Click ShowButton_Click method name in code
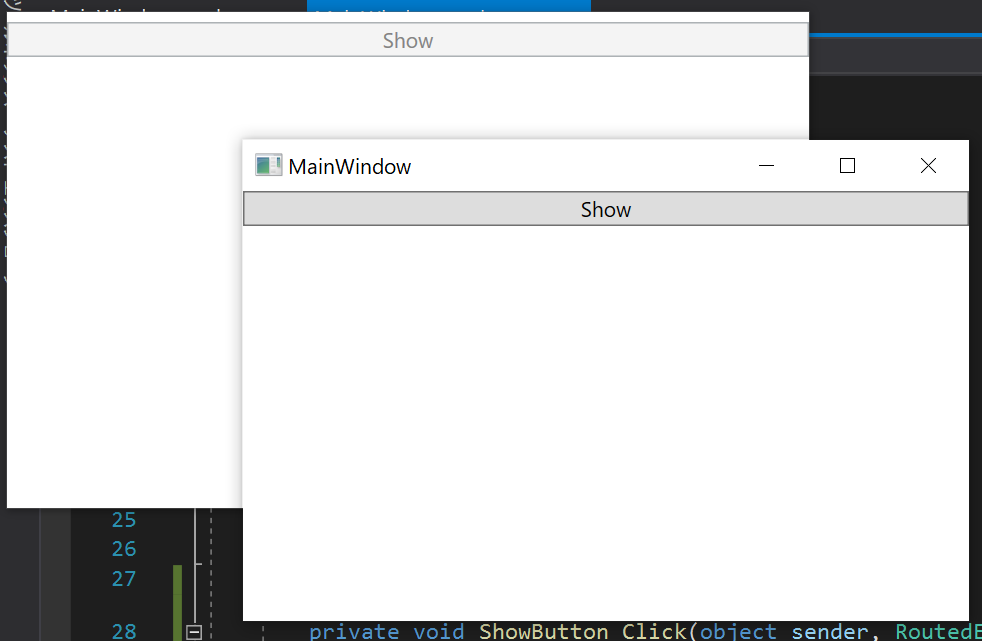Image resolution: width=982 pixels, height=641 pixels. pos(582,632)
